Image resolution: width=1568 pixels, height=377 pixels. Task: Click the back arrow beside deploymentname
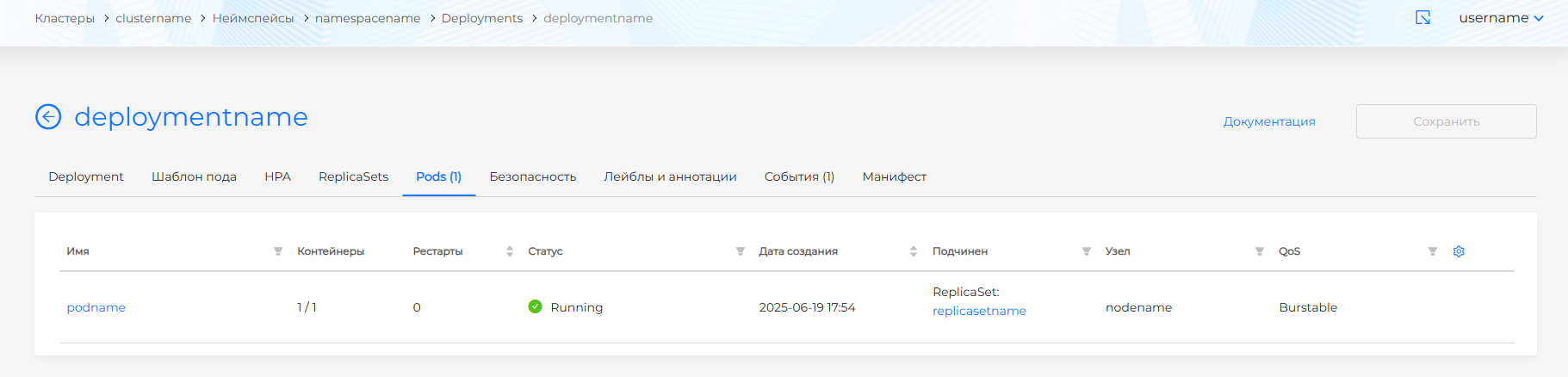click(48, 116)
